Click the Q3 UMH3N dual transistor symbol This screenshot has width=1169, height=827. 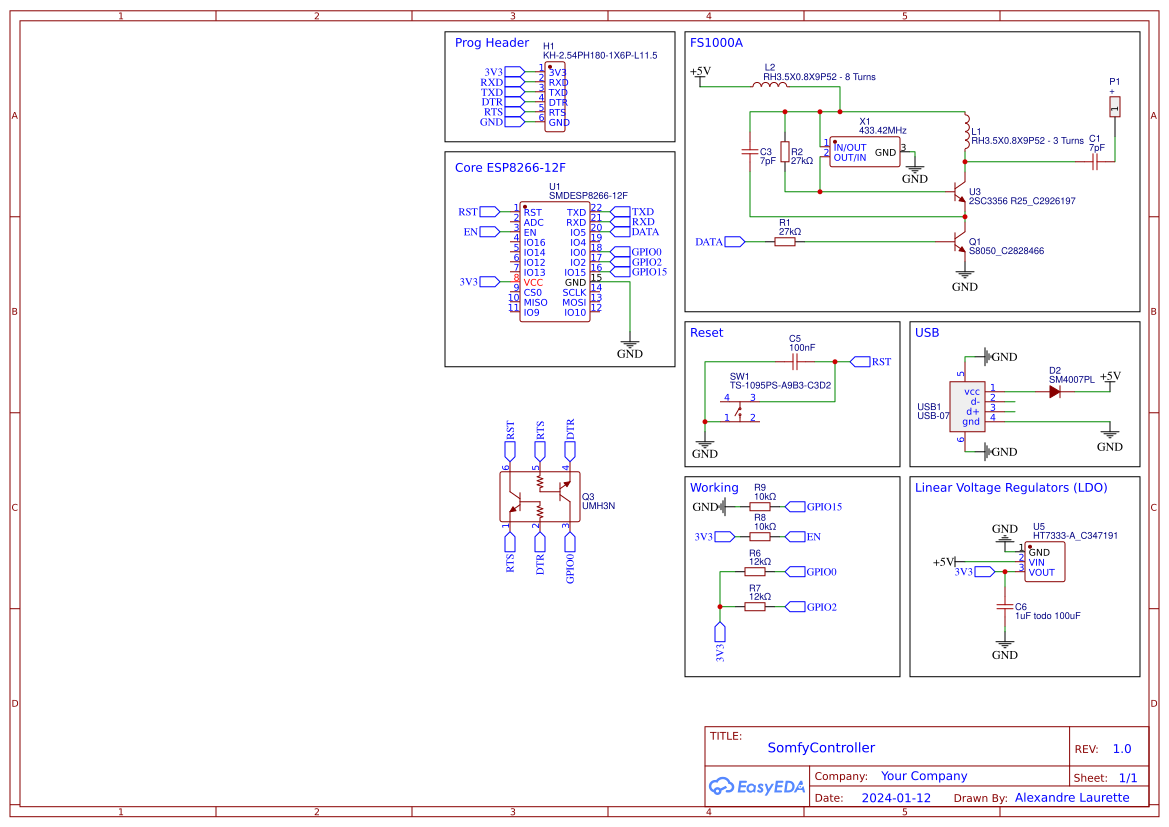539,497
